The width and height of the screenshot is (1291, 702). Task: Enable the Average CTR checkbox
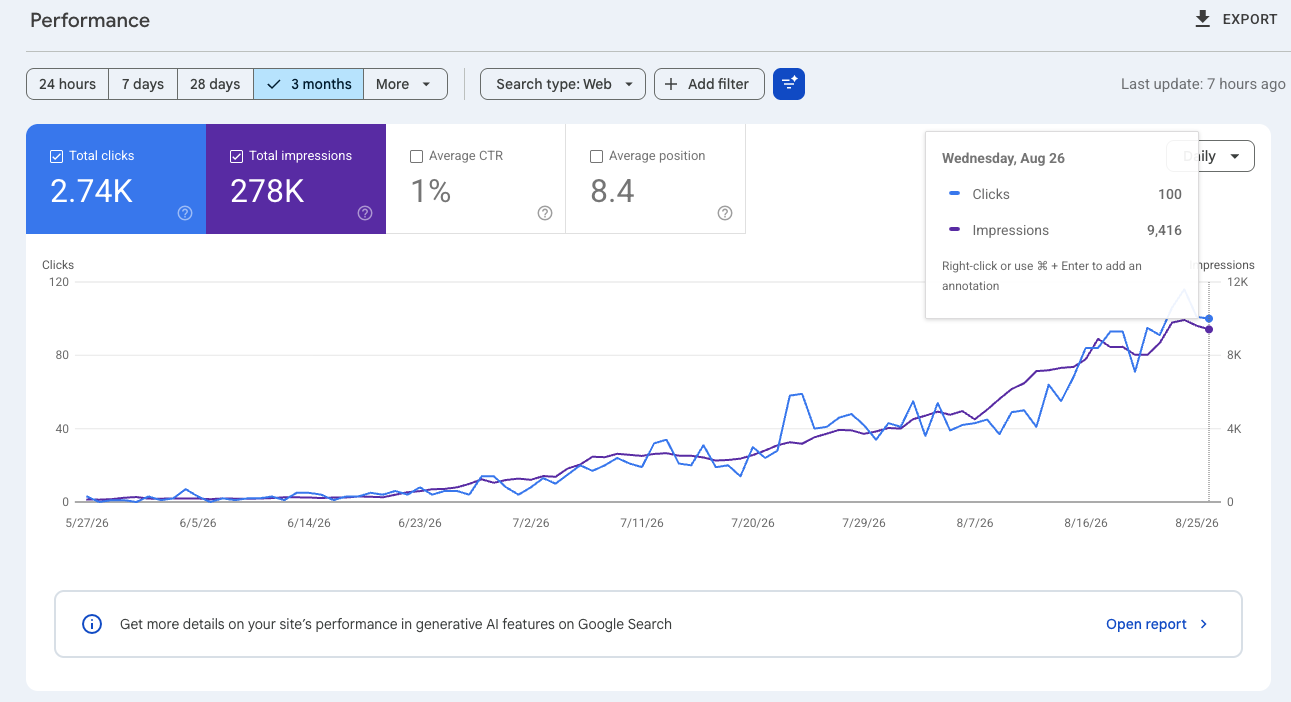pos(416,156)
